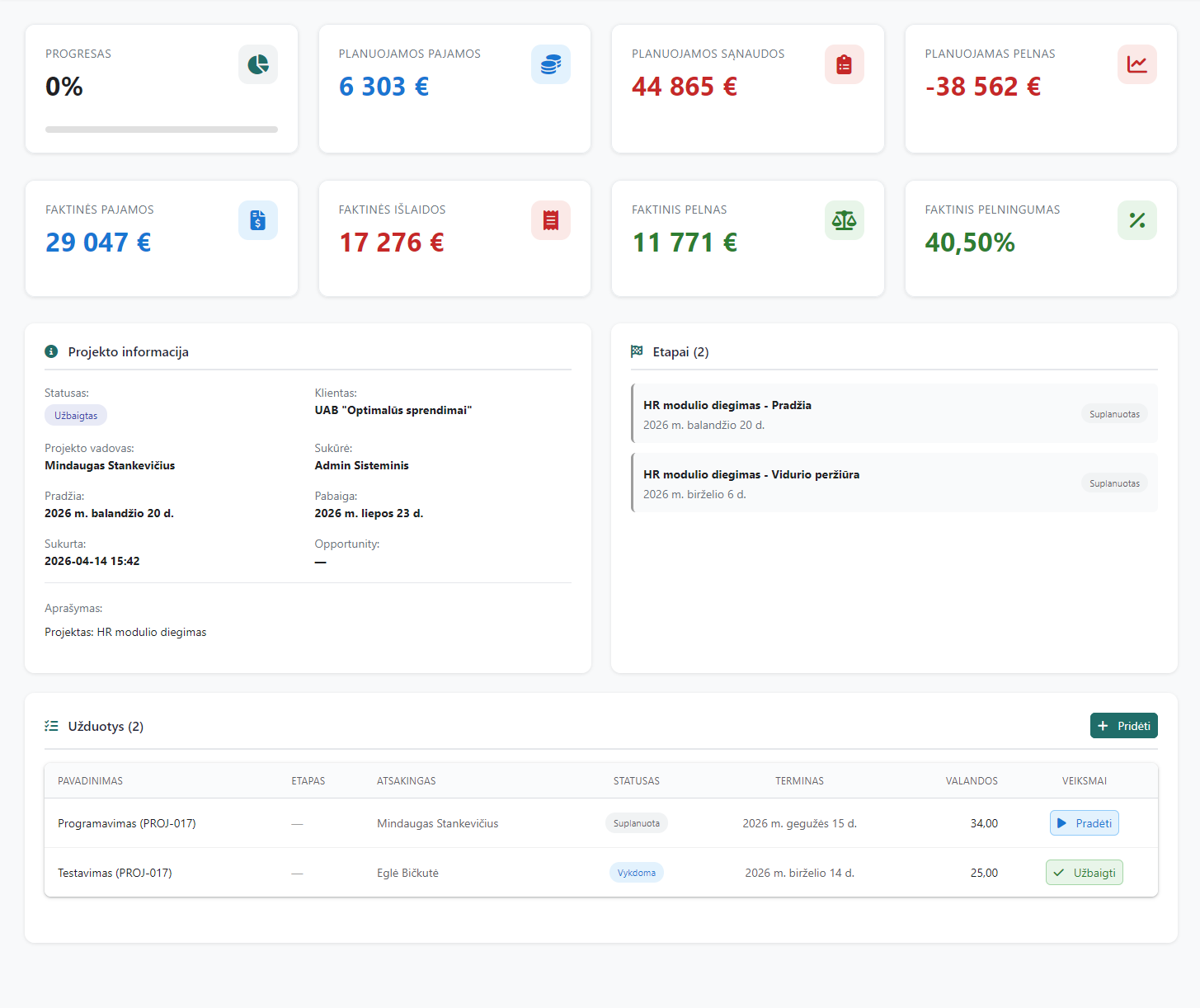The height and width of the screenshot is (1008, 1200).
Task: Click the info icon beside Projekto informacija
Action: click(x=51, y=351)
